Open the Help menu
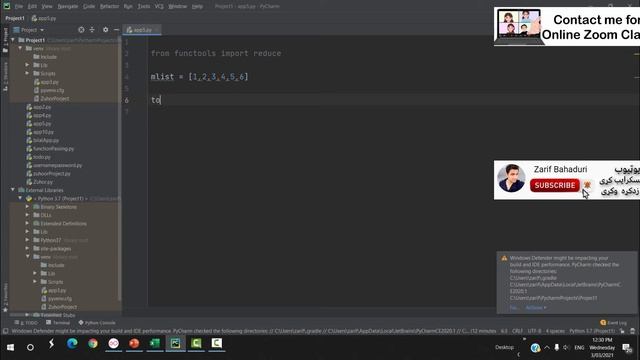 [197, 7]
